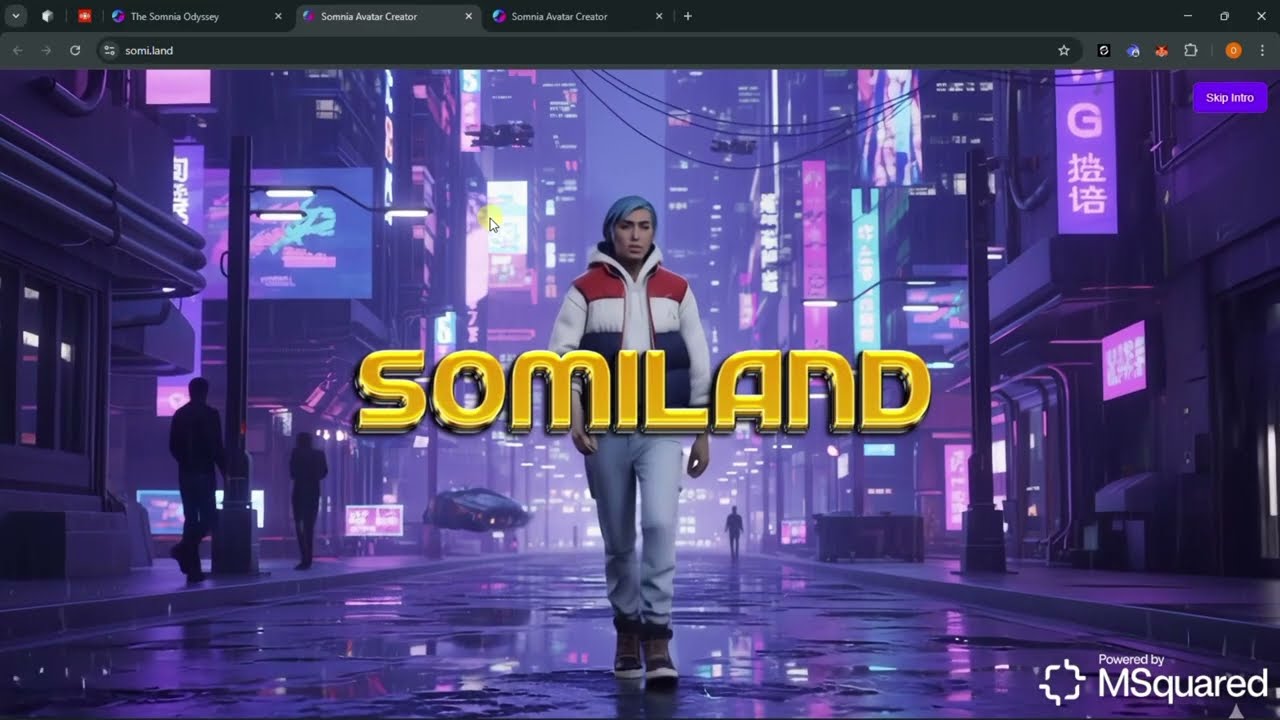
Task: Open the black square extension icon
Action: (x=1104, y=50)
